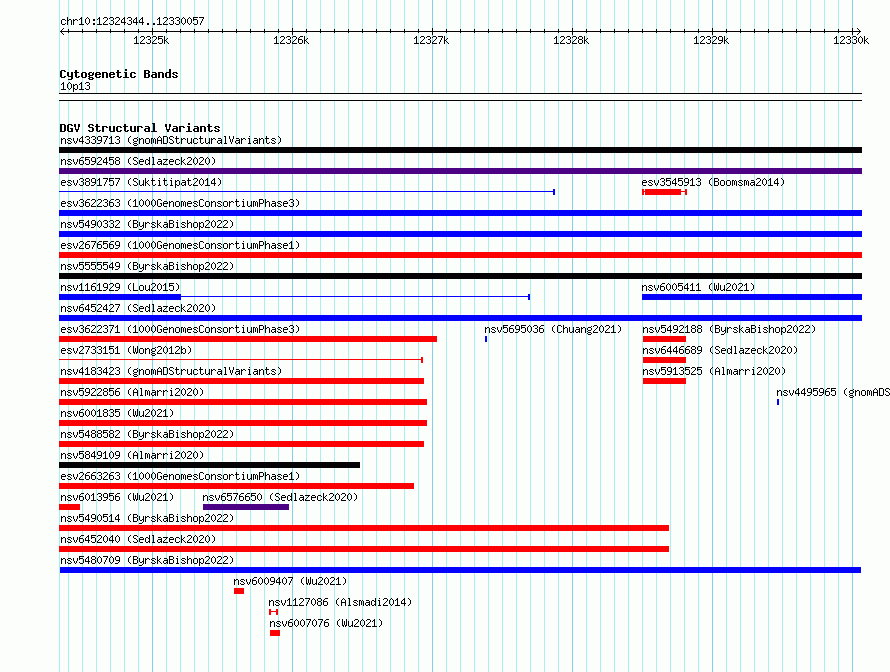
Task: Click the nsv4339713 gnomADStructuralVariants label
Action: (171, 140)
